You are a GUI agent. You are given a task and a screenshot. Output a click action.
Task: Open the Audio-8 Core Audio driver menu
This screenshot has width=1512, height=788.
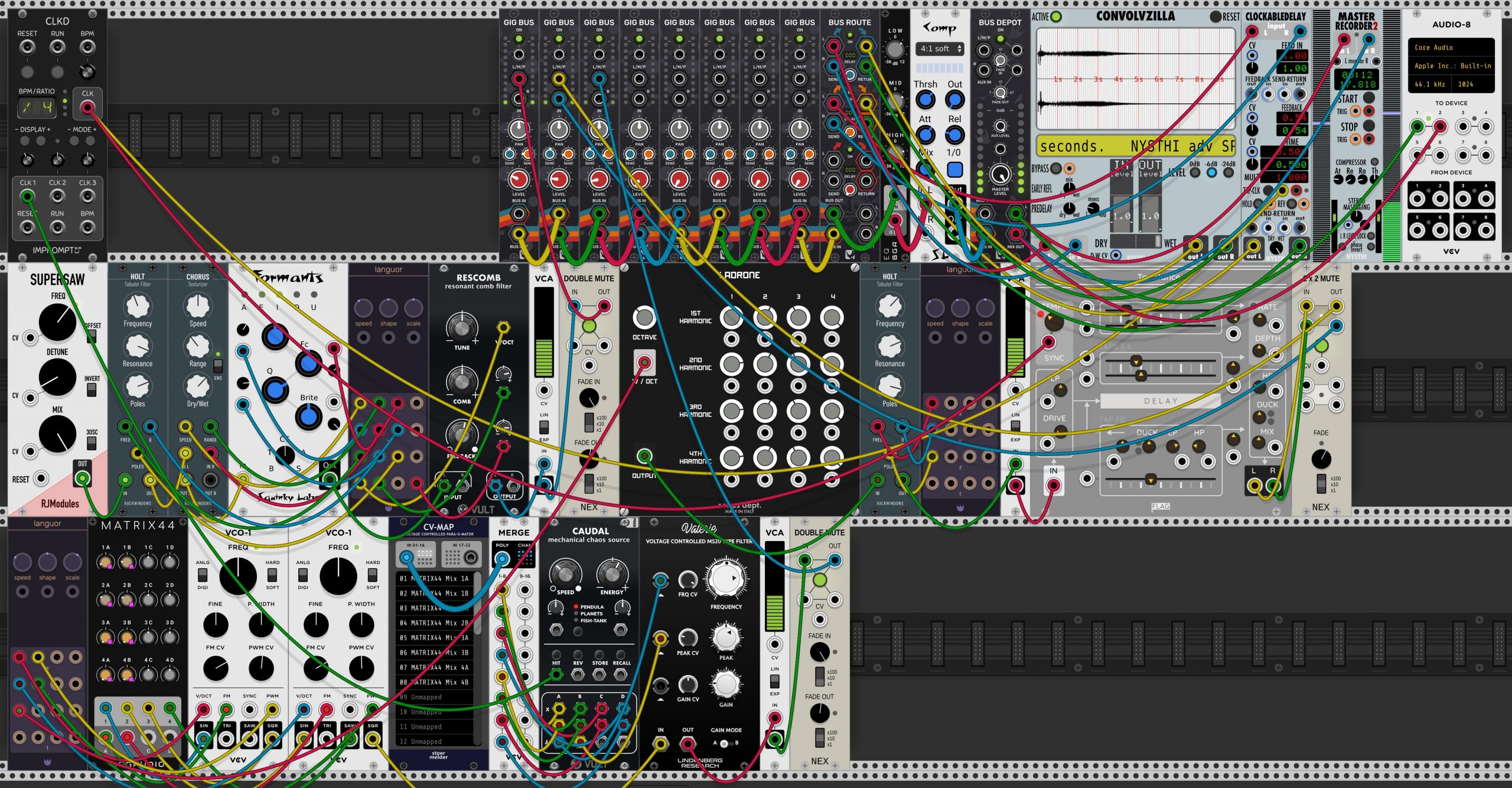1452,47
